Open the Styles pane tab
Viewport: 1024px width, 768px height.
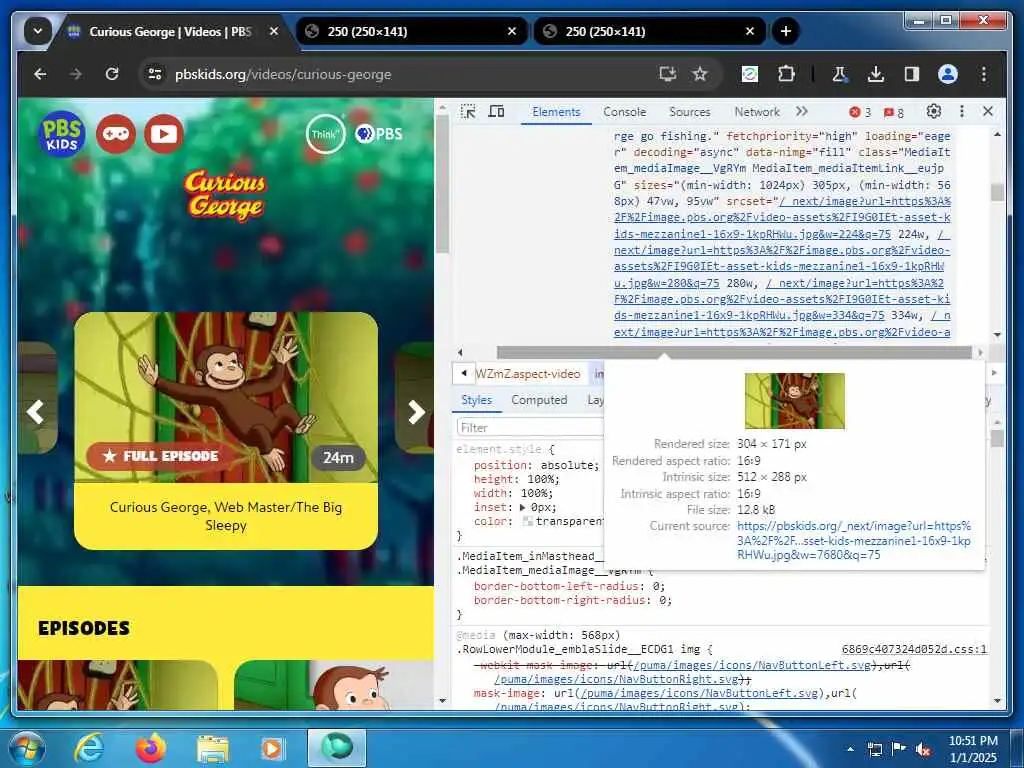click(x=477, y=400)
